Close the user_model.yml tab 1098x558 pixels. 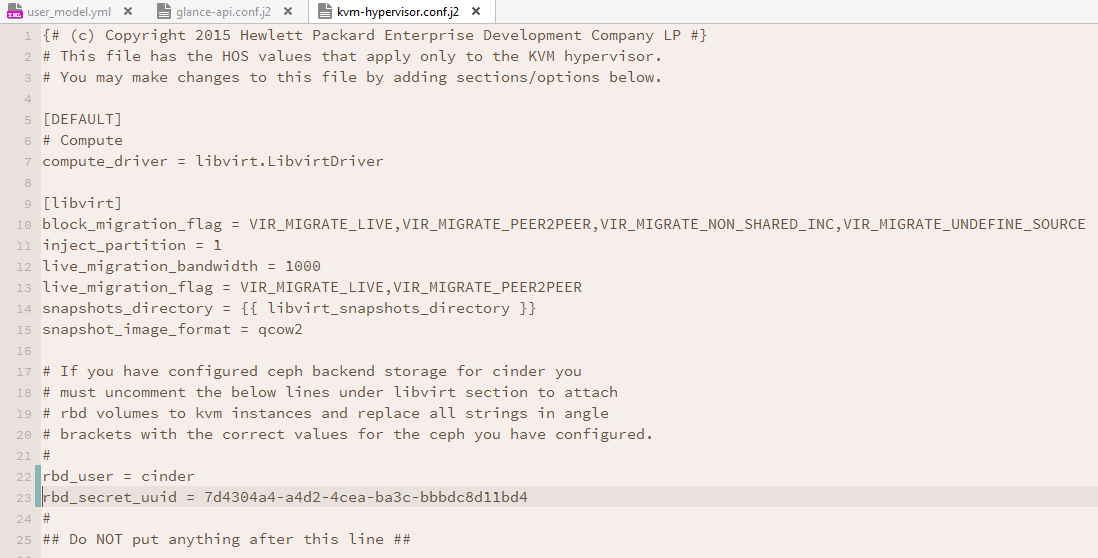(x=127, y=12)
